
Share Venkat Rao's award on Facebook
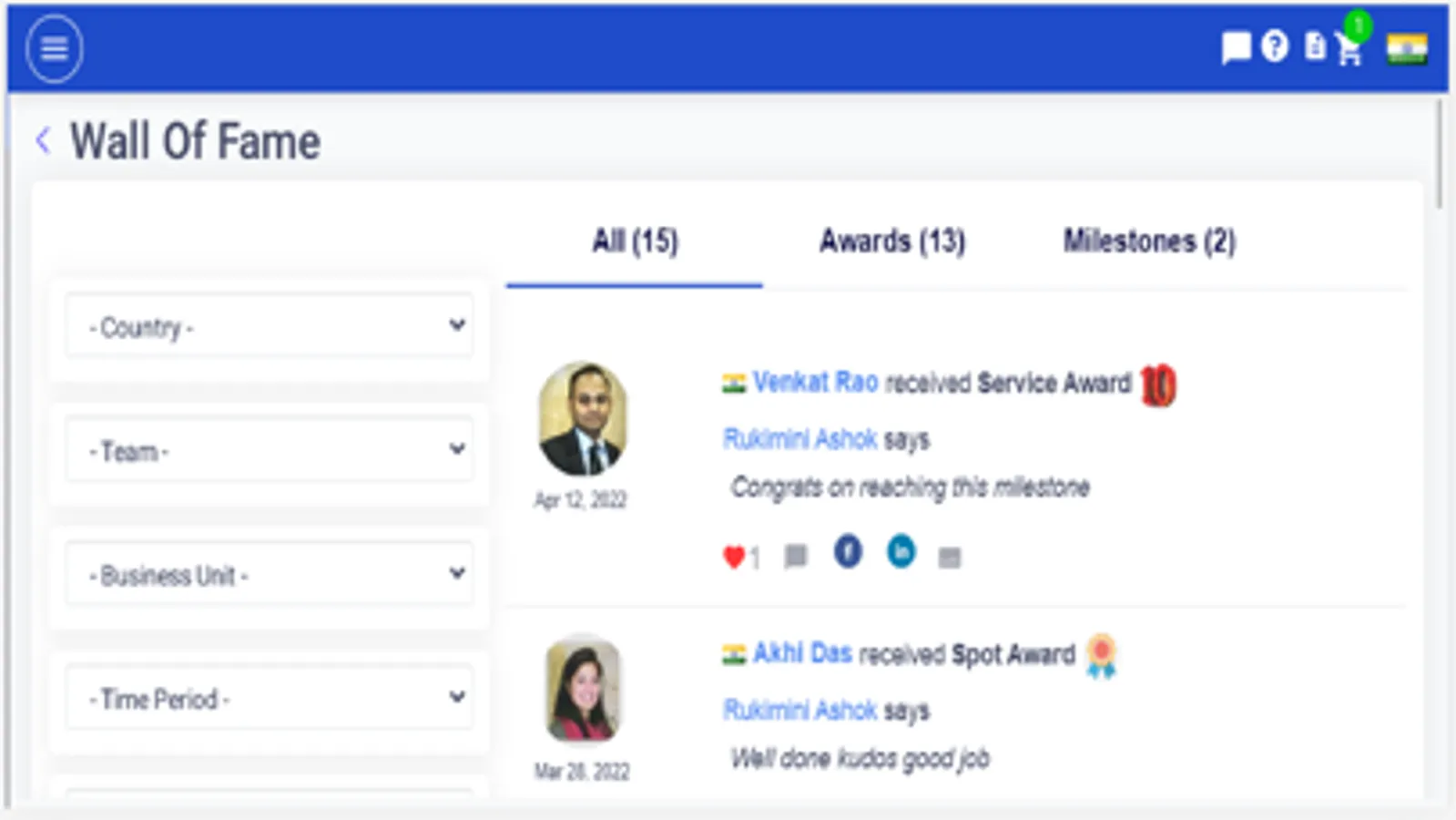coord(848,552)
